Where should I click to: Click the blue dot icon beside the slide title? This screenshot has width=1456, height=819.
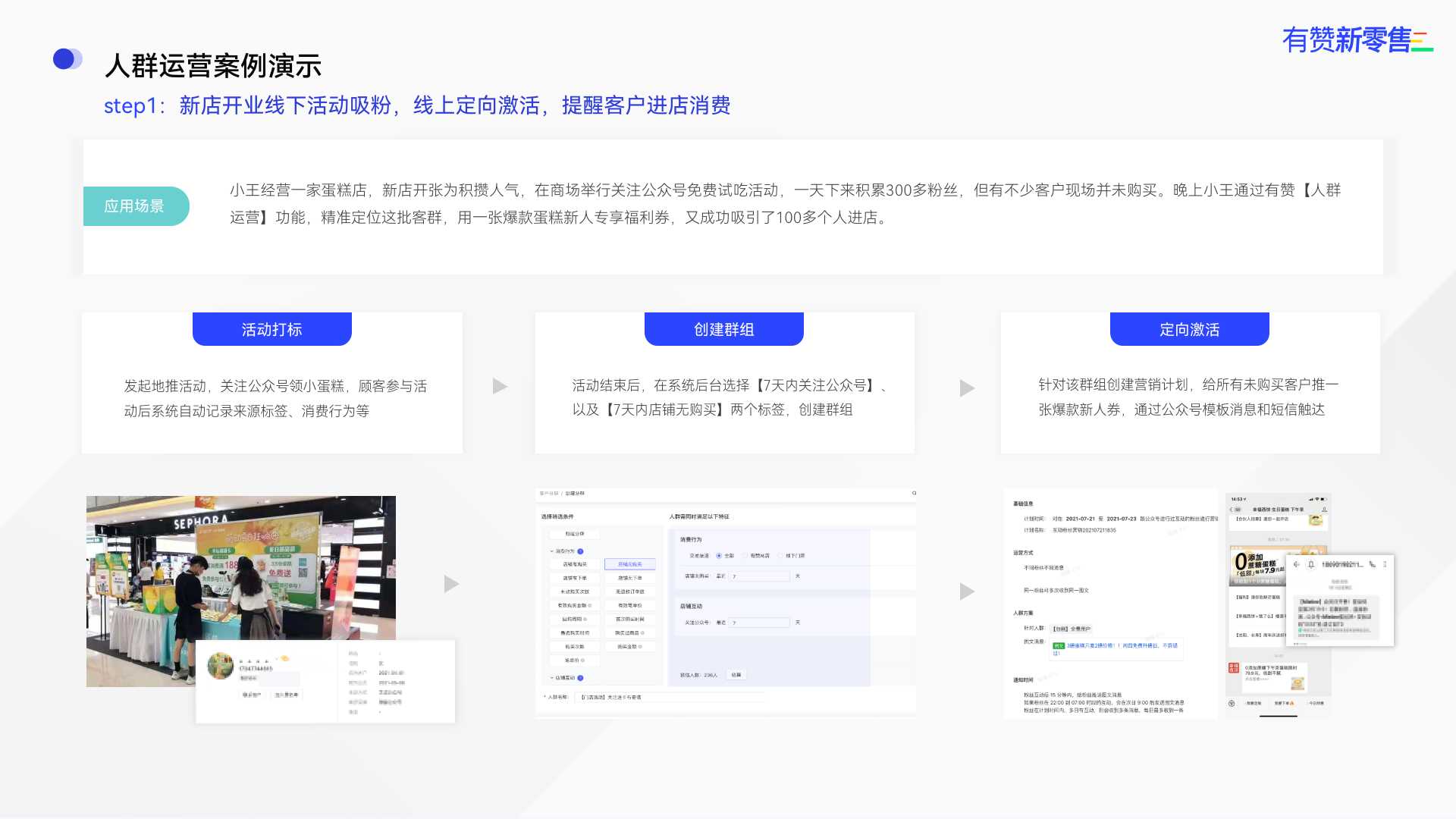coord(67,59)
